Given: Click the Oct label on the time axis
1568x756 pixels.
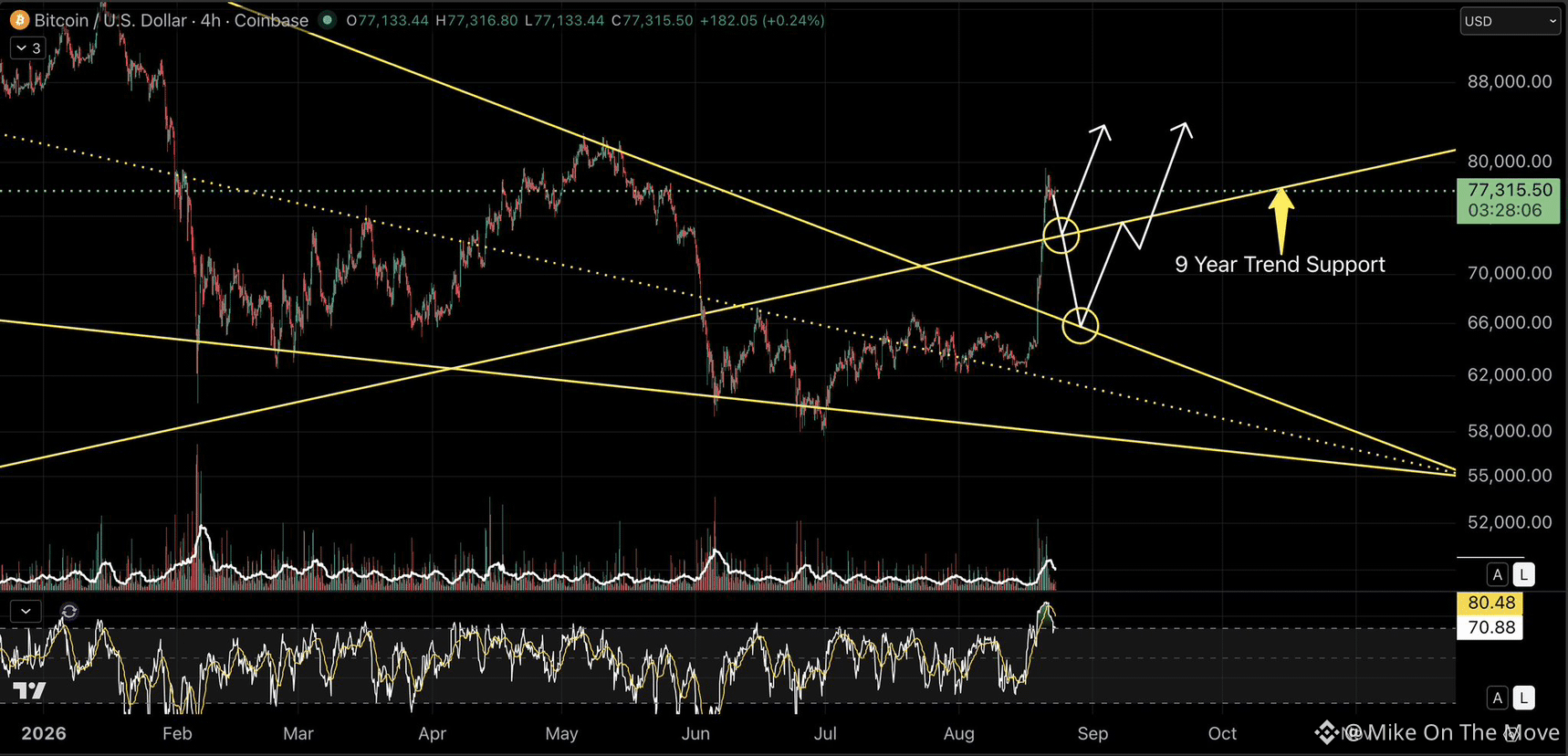Looking at the screenshot, I should pos(1222,733).
